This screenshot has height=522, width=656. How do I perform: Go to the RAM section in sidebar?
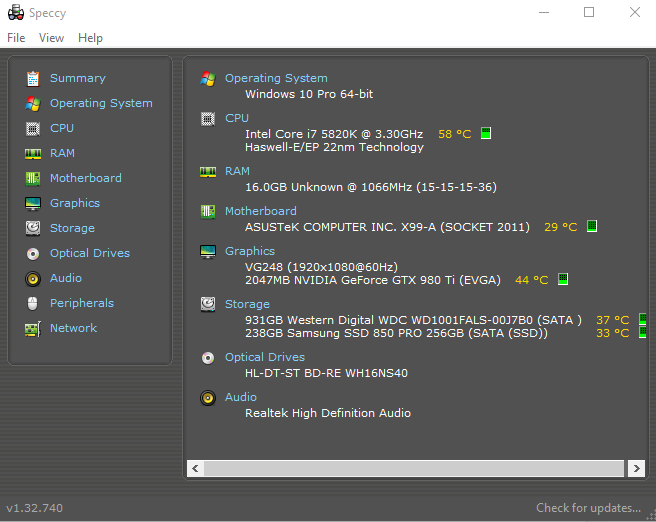[x=62, y=154]
